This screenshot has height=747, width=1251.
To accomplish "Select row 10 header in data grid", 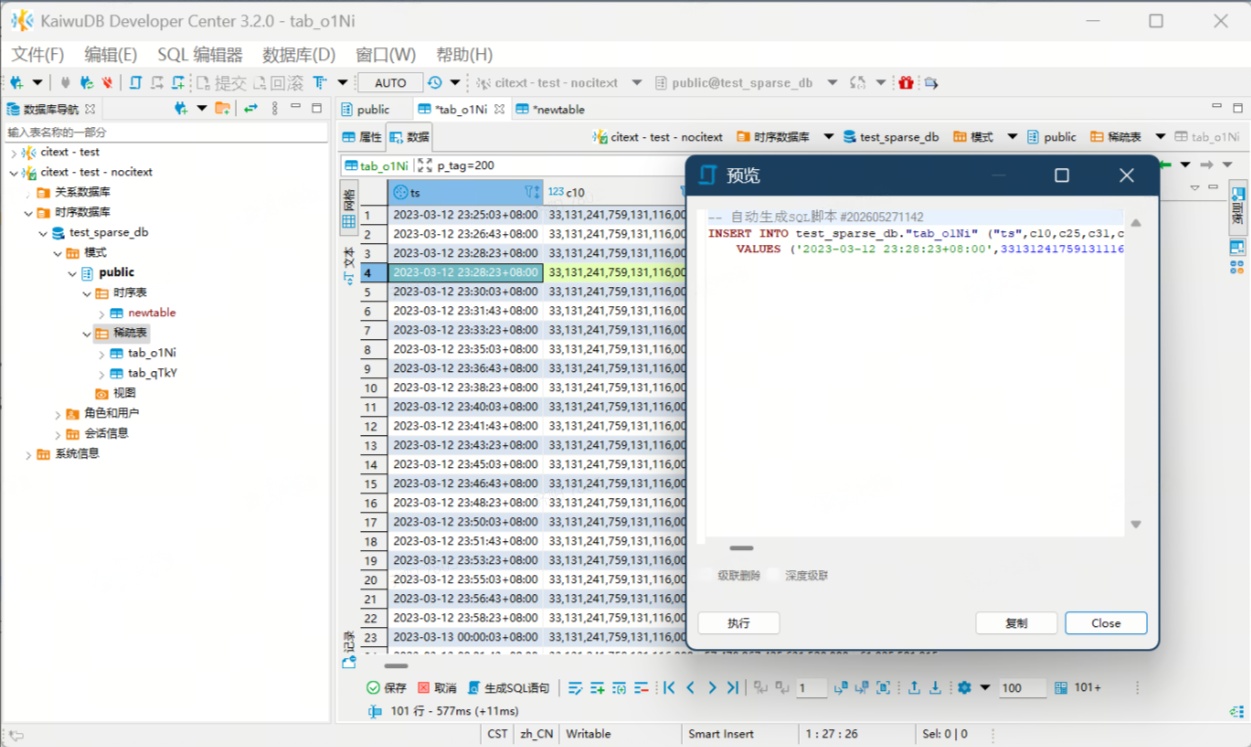I will 373,388.
